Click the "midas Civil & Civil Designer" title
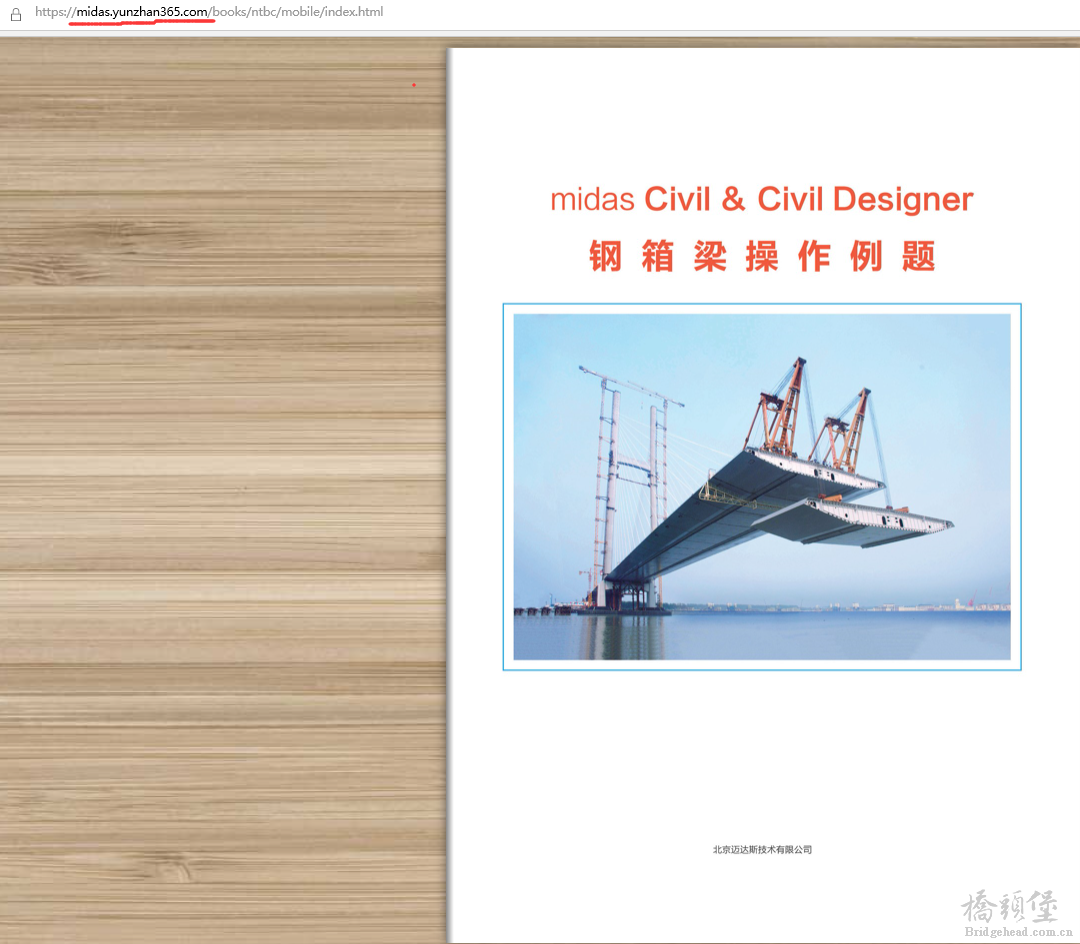This screenshot has height=944, width=1080. 762,199
